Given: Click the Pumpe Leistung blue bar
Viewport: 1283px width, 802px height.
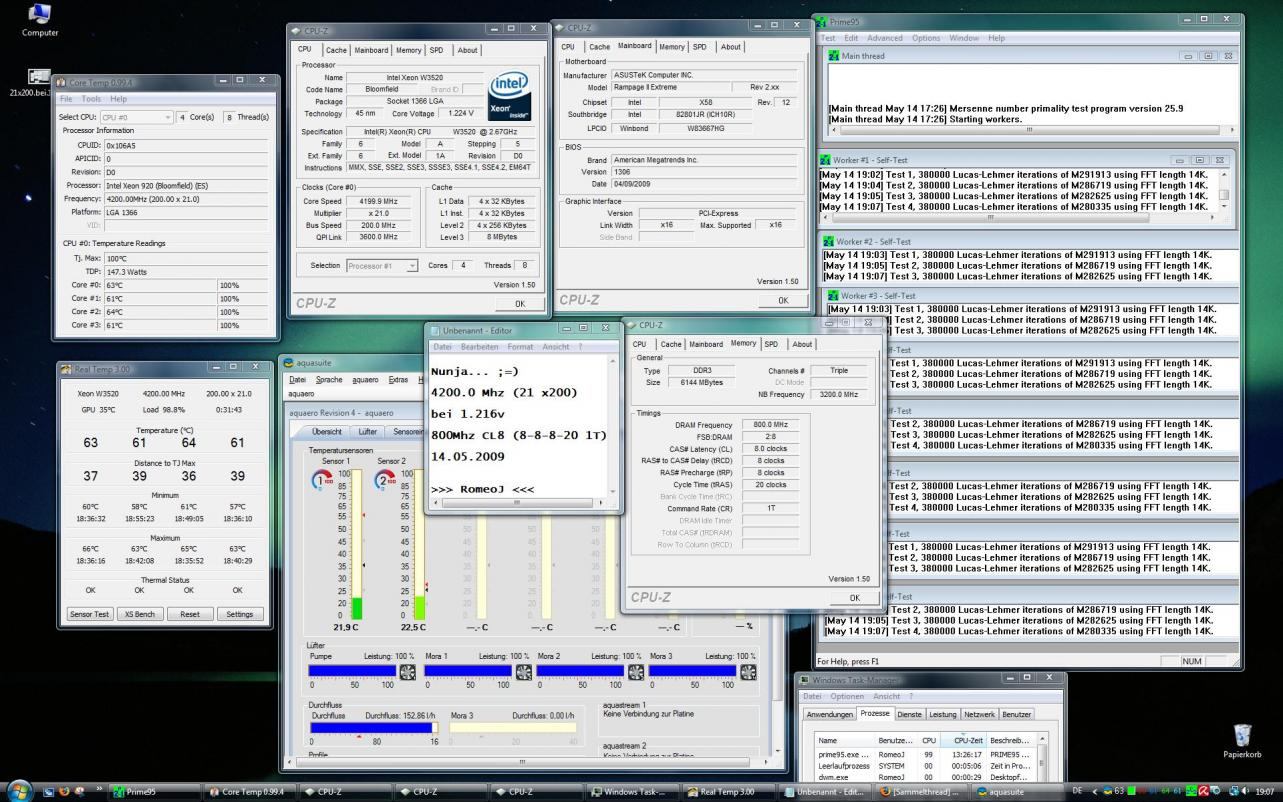Looking at the screenshot, I should coord(353,672).
